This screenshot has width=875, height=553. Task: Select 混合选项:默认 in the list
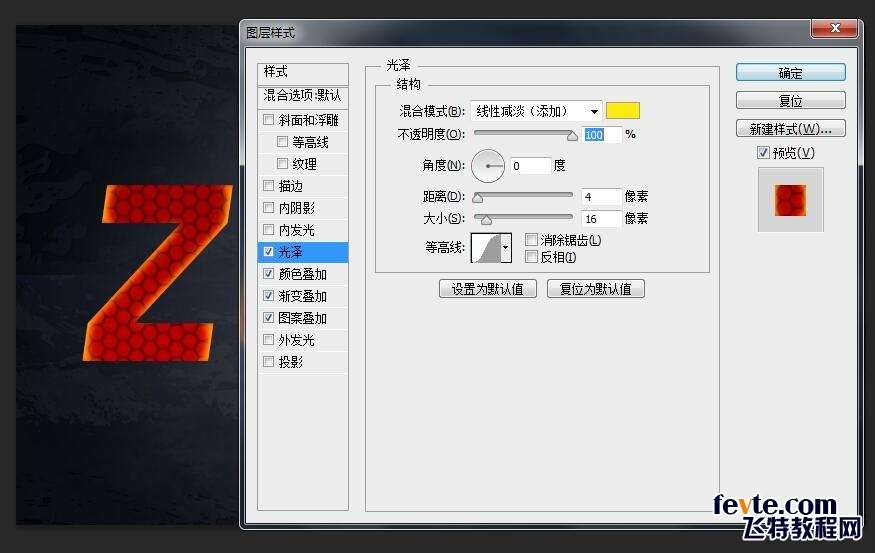click(x=303, y=95)
